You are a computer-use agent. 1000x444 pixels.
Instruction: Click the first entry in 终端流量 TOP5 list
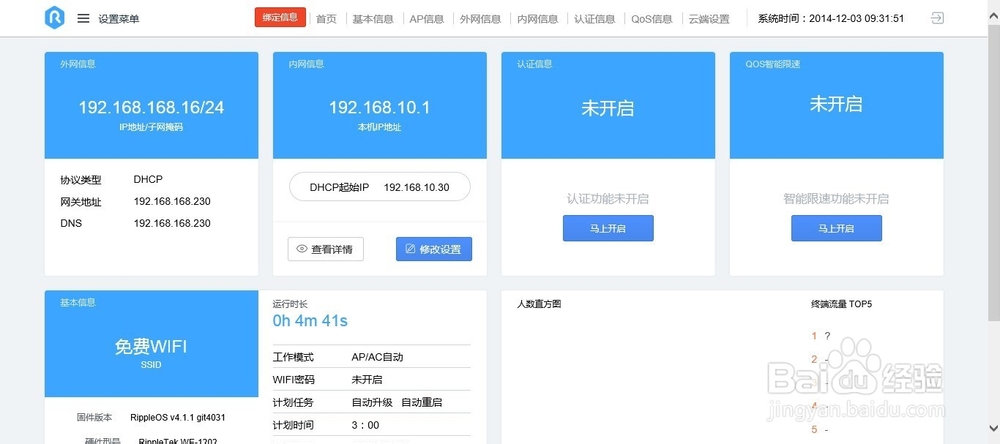[821, 336]
